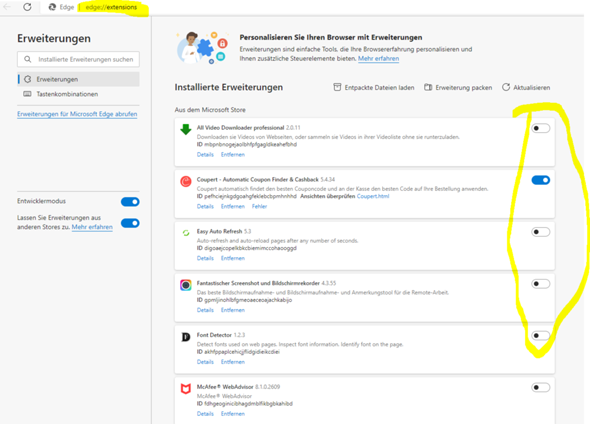Click the personalization banner illustration
The image size is (590, 424).
coord(202,48)
